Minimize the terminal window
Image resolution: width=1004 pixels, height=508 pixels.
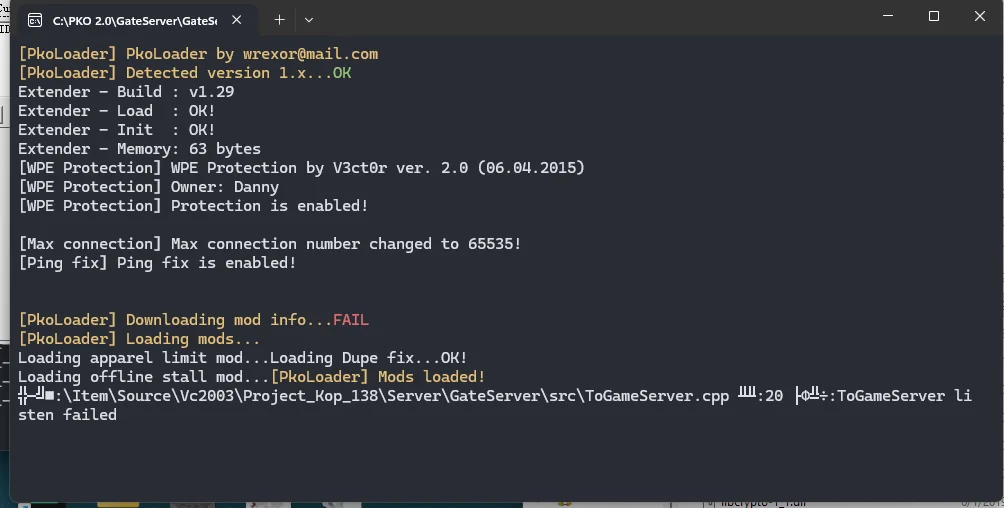pos(887,17)
